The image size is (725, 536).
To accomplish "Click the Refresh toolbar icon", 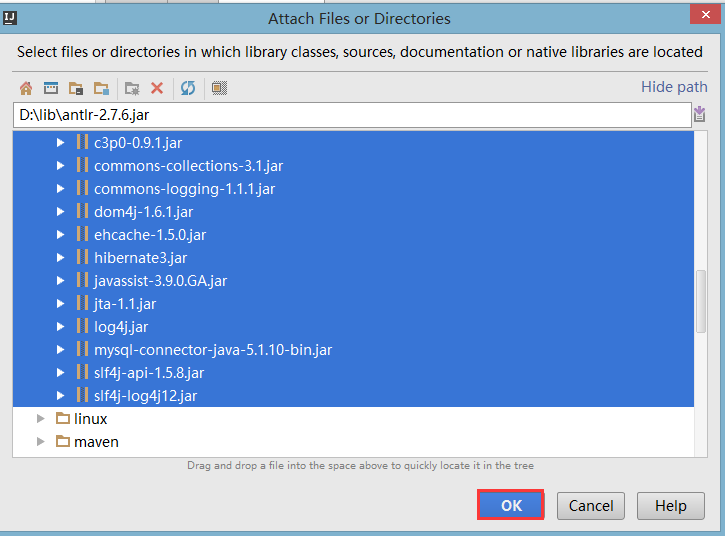I will tap(188, 88).
